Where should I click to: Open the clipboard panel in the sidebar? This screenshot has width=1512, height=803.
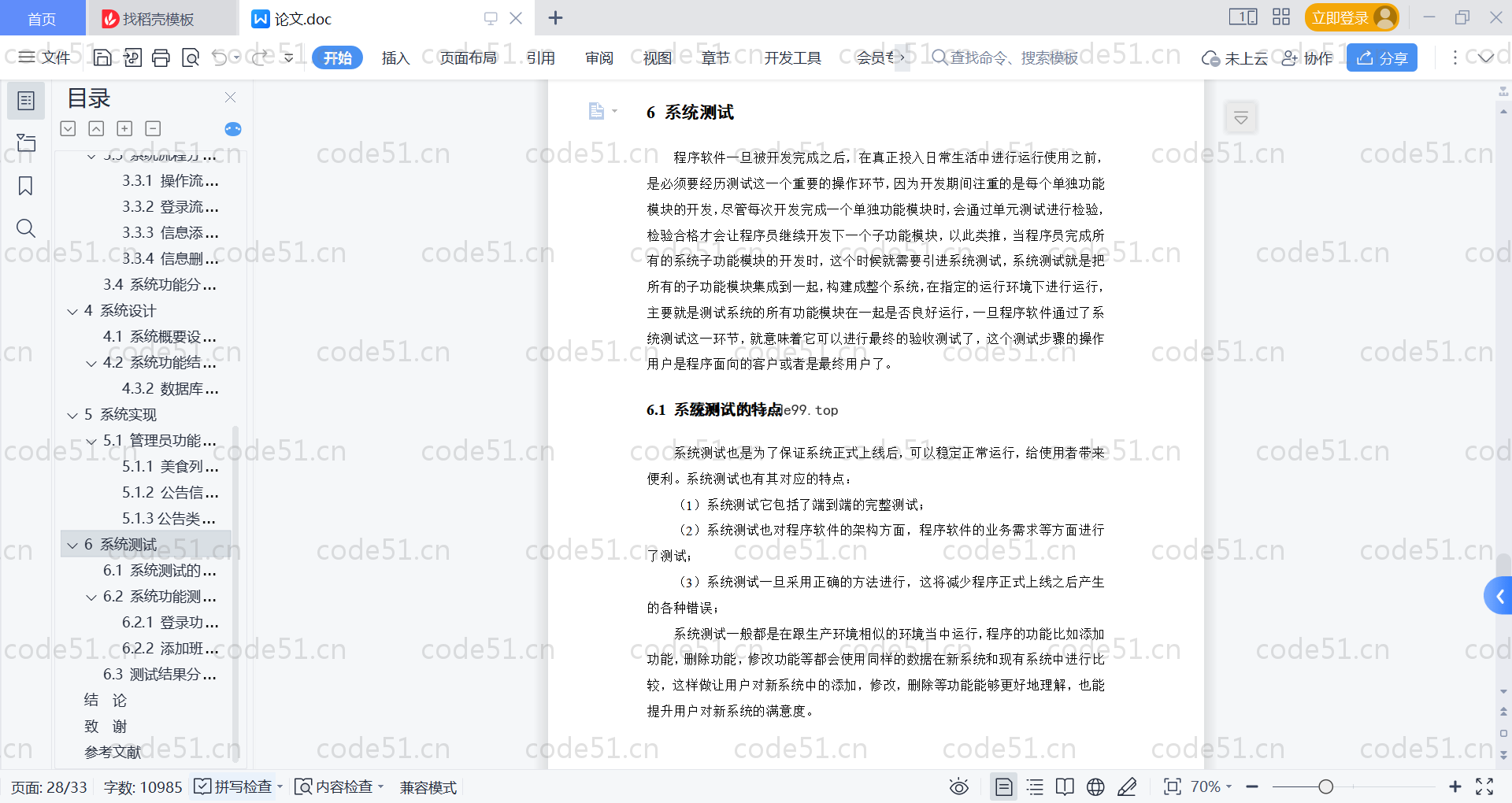(26, 142)
